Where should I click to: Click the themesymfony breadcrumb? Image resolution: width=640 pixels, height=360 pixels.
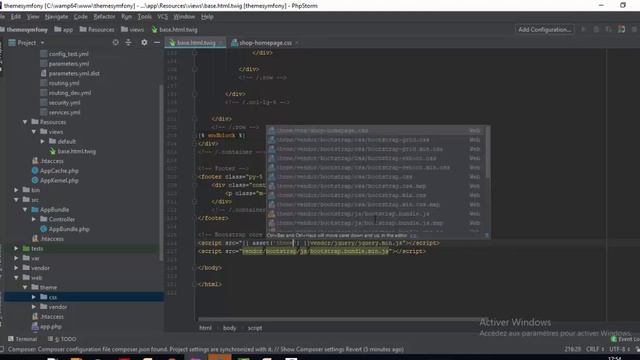[24, 29]
